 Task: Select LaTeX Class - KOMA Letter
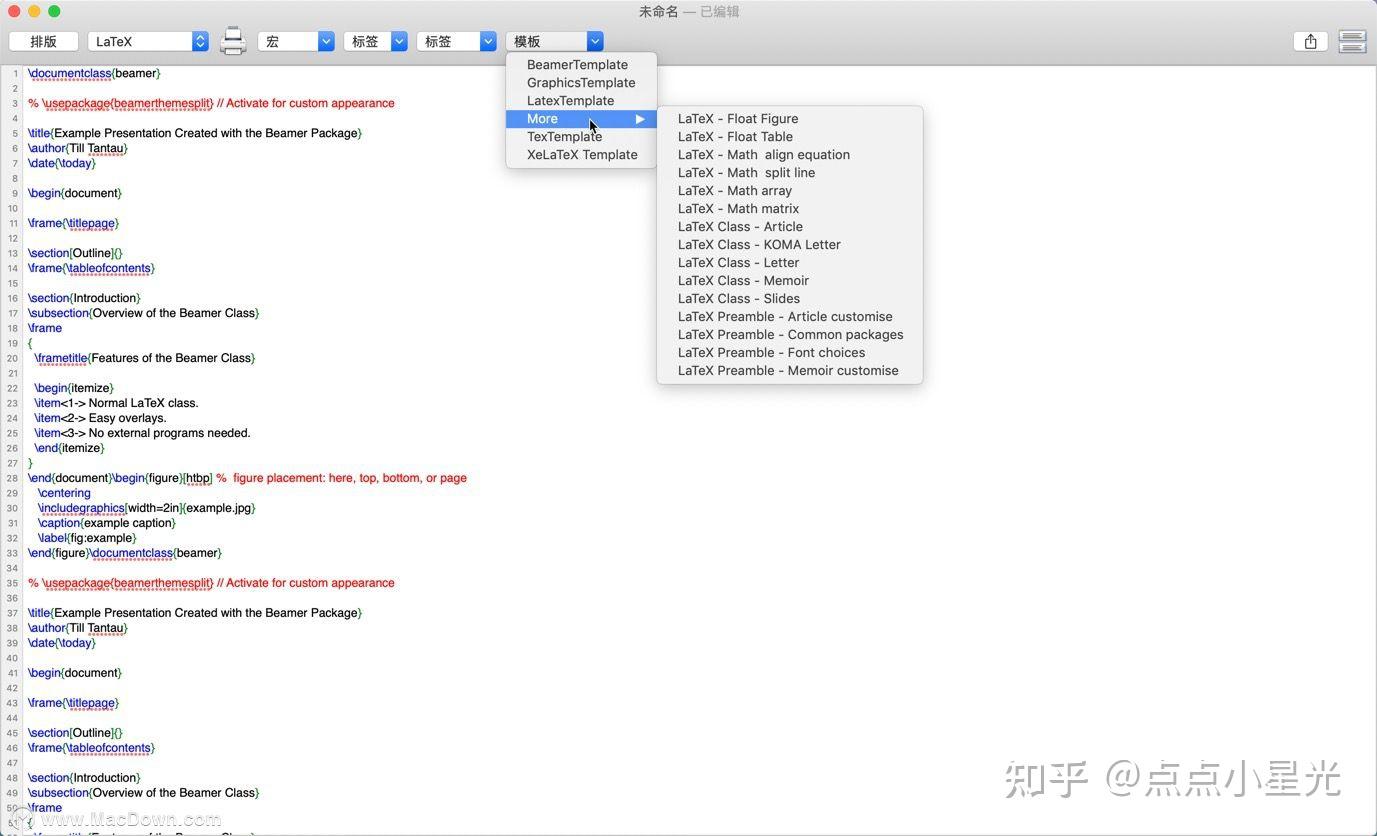pyautogui.click(x=789, y=245)
